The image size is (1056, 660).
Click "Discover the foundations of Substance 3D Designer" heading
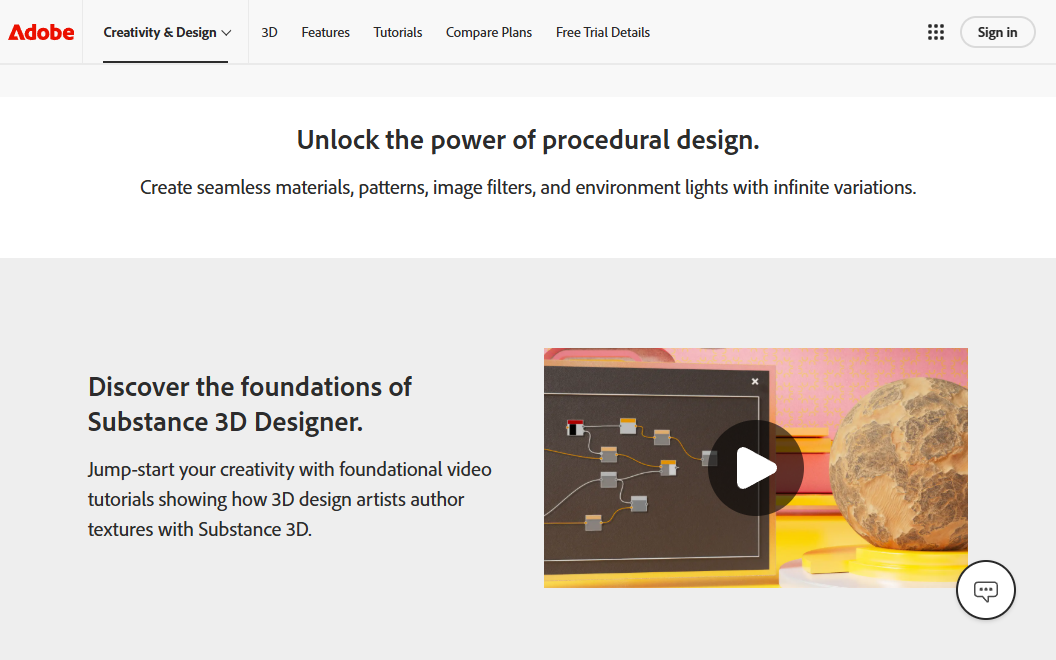coord(250,404)
